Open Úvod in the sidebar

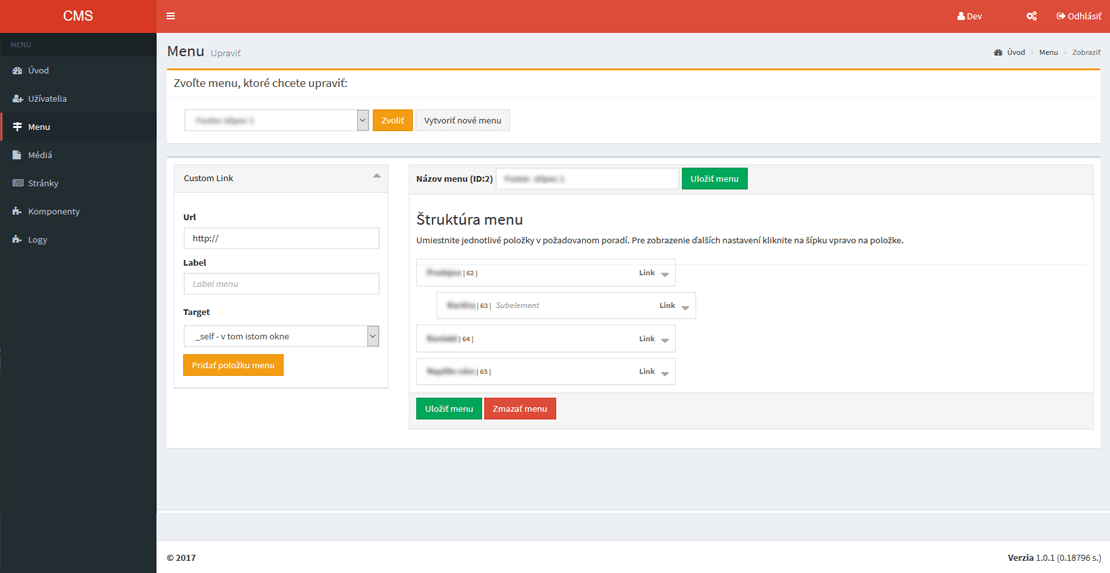pyautogui.click(x=78, y=70)
